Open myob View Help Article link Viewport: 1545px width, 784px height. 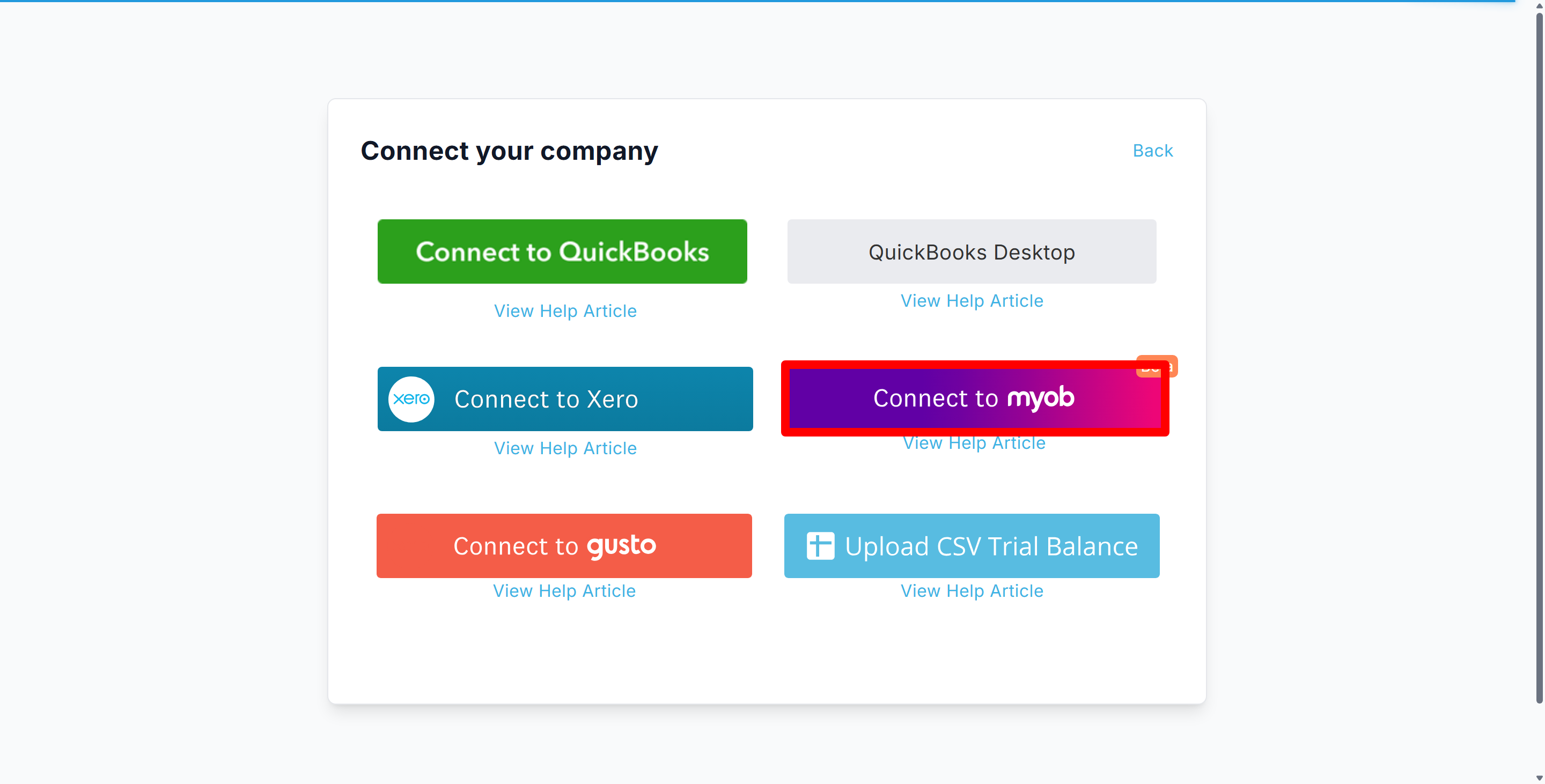point(974,444)
